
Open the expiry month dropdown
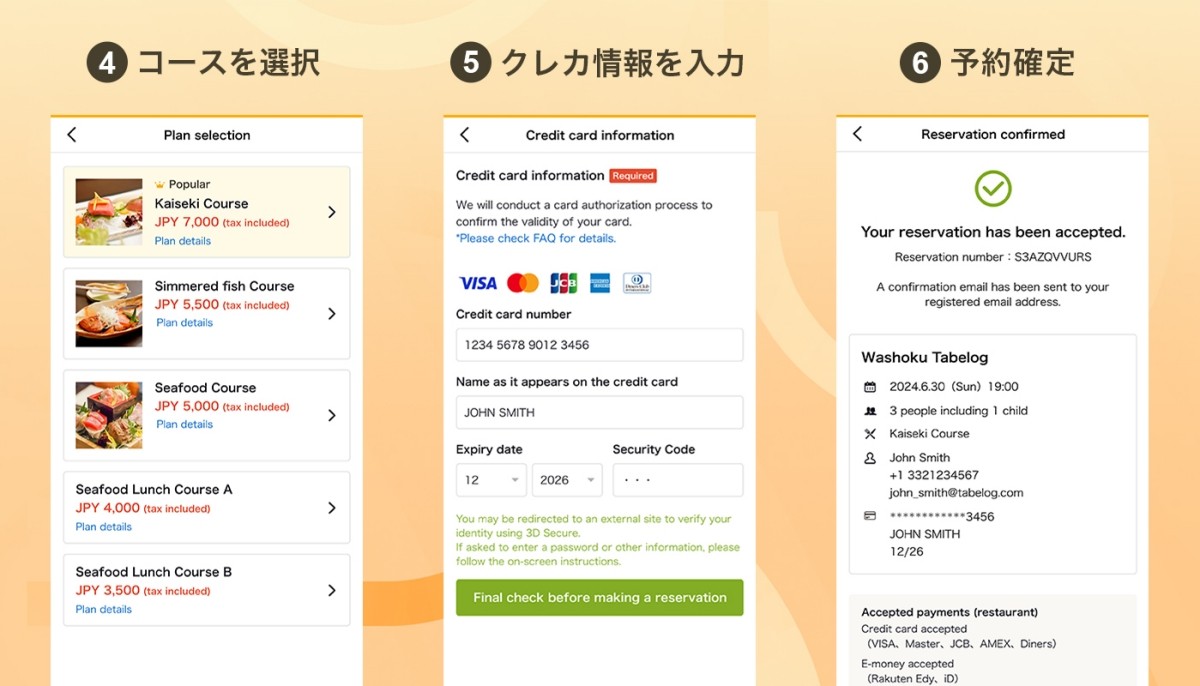pyautogui.click(x=491, y=480)
